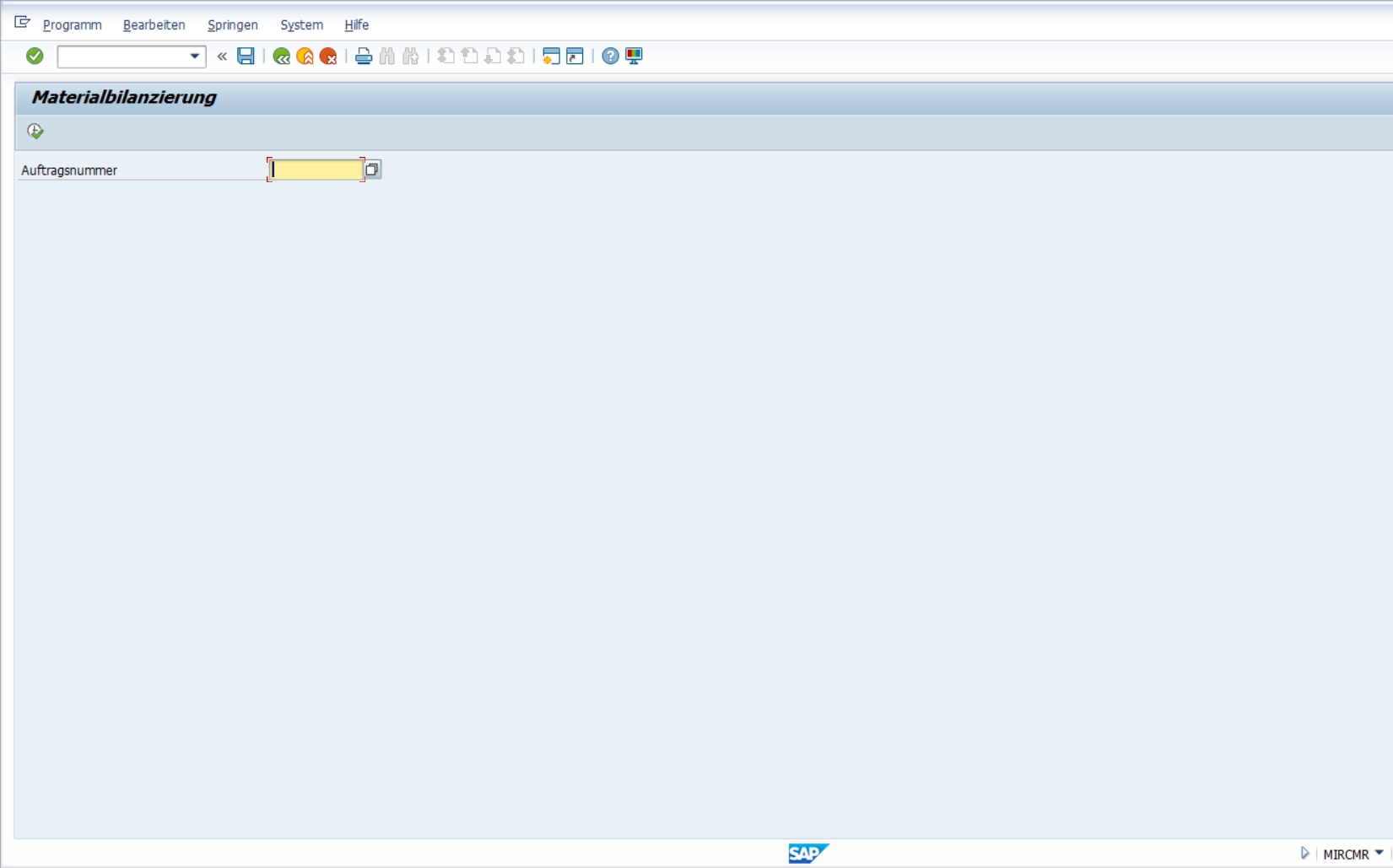Open the MIRCMR status bar dropdown
1393x868 pixels.
[x=1380, y=853]
